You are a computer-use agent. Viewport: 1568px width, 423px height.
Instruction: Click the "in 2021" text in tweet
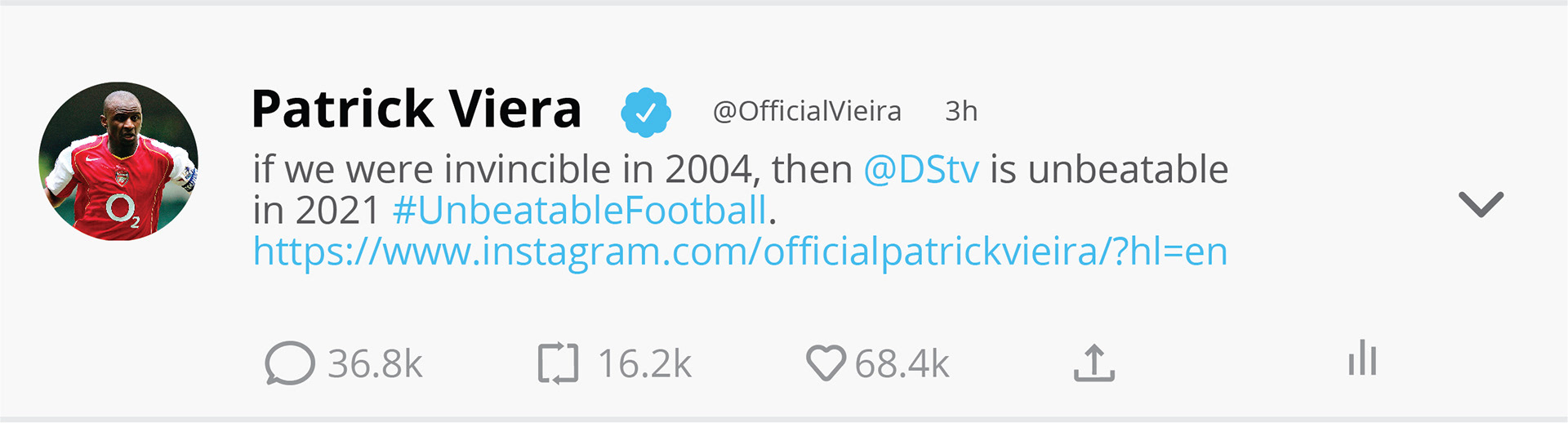pyautogui.click(x=316, y=211)
